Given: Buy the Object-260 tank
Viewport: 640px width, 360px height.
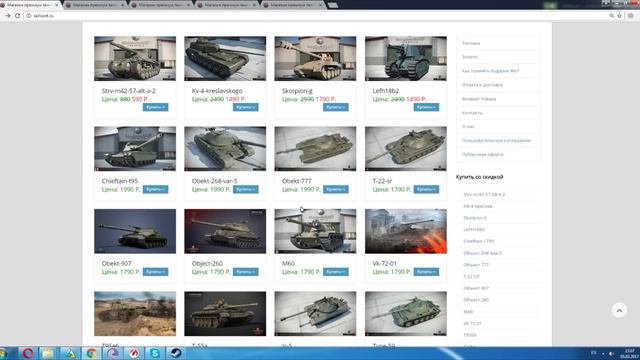Looking at the screenshot, I should tap(245, 272).
